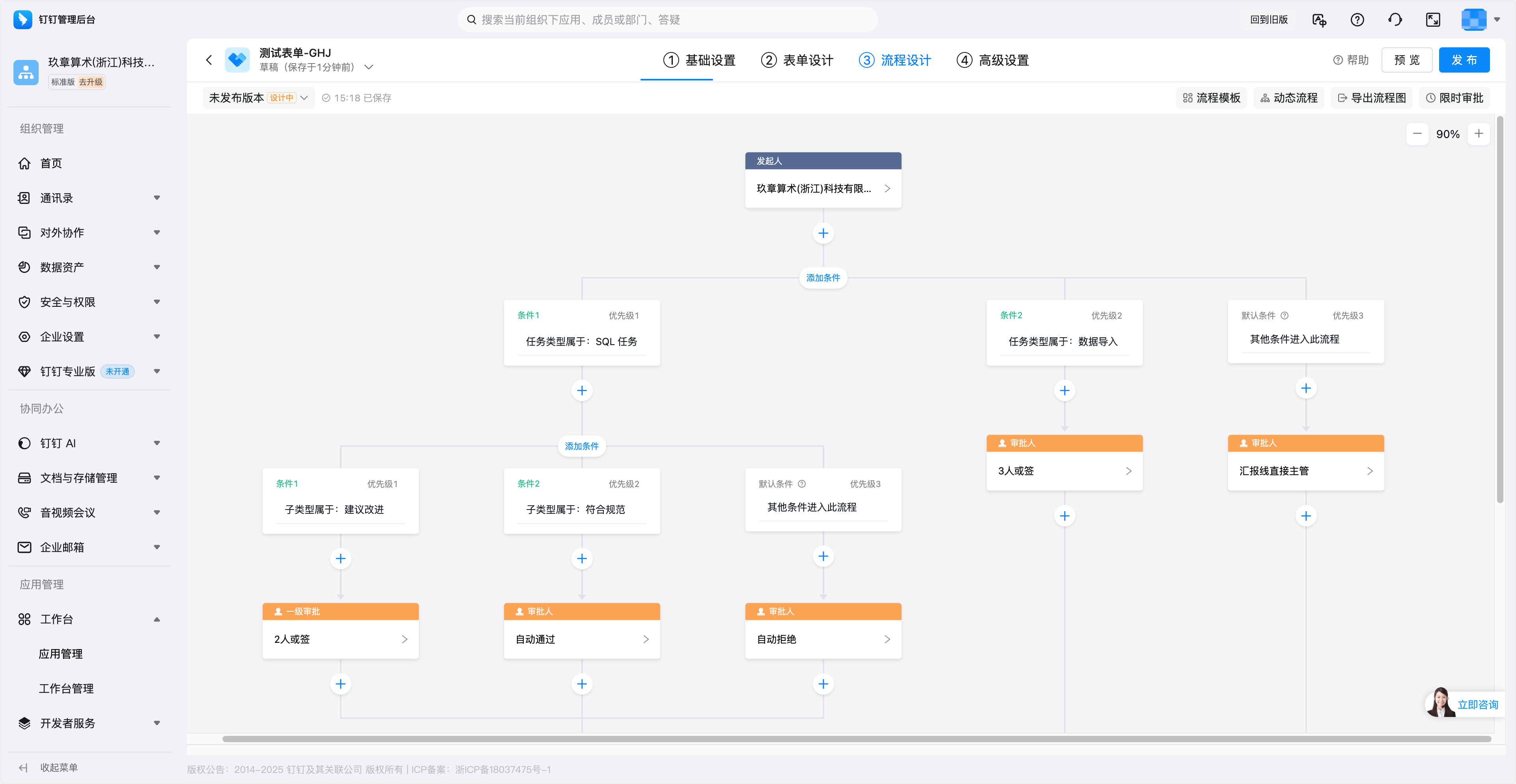Click the 发布 publish button
Screen dimensions: 1516x784
[x=1464, y=60]
